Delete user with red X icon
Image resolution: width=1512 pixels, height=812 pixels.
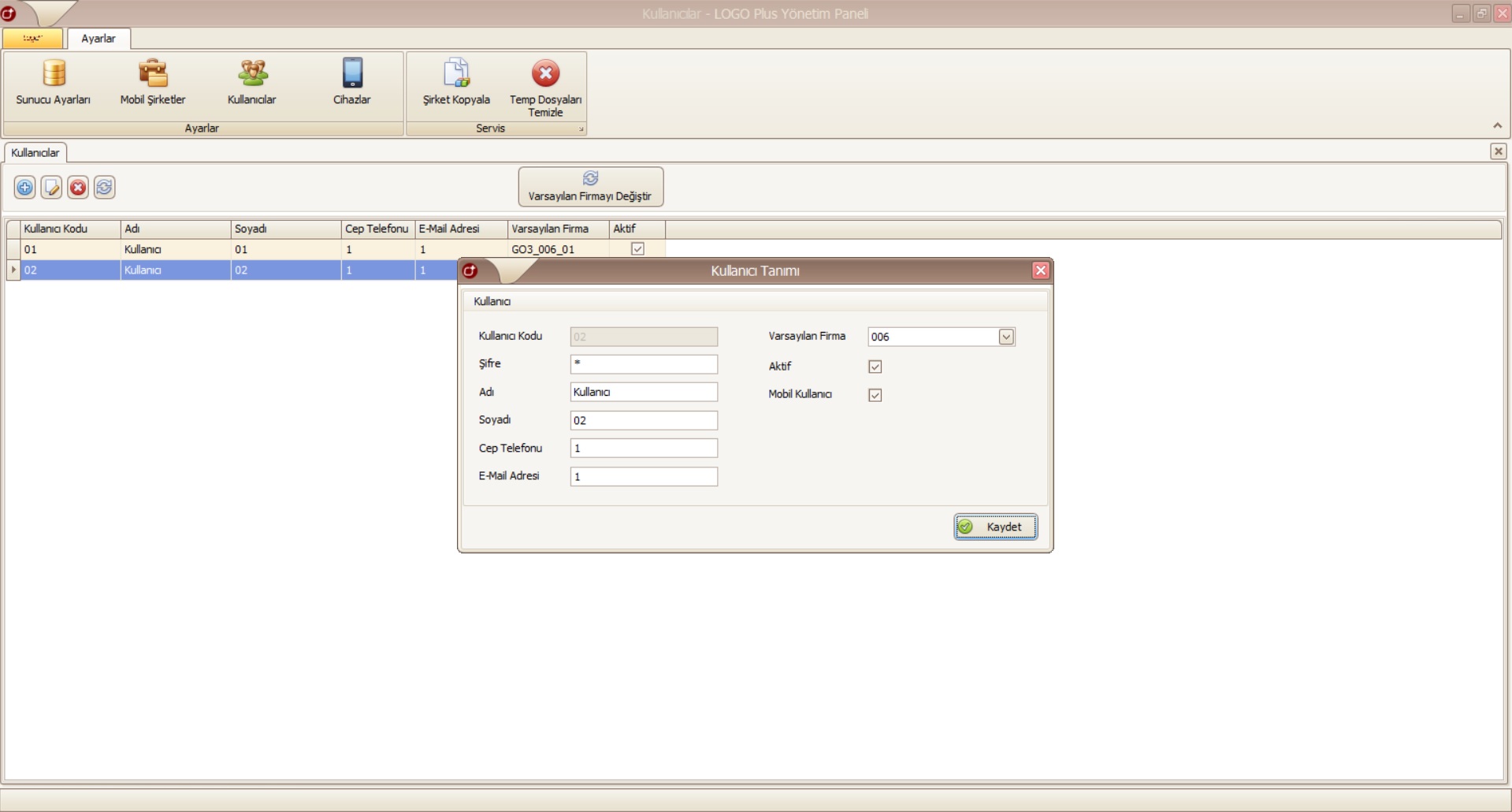point(78,188)
